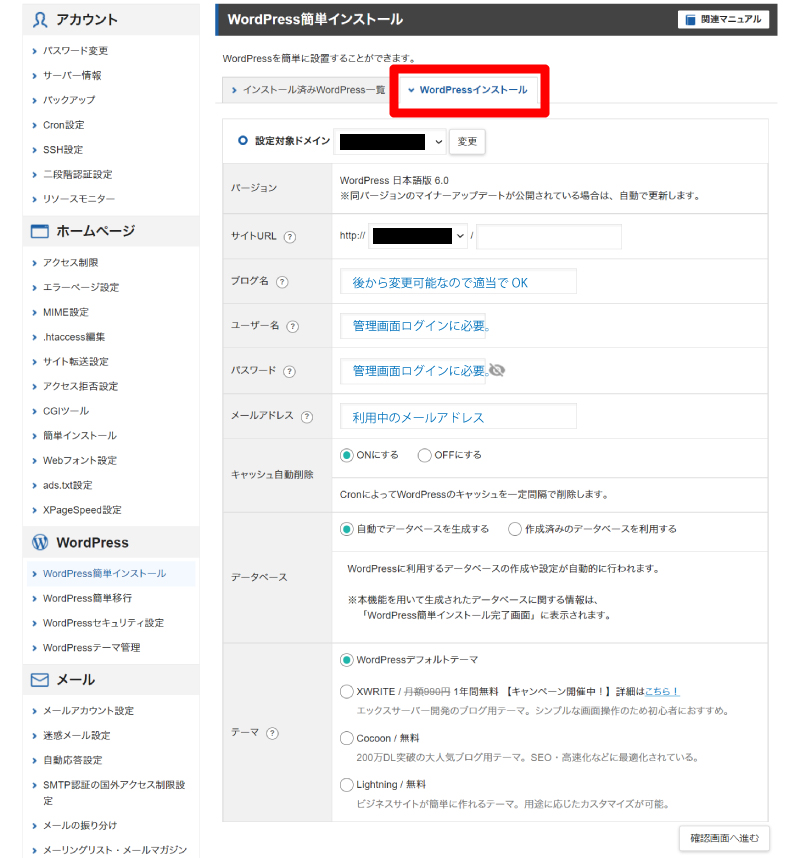Open バックアップ link
This screenshot has width=800, height=858.
point(69,100)
